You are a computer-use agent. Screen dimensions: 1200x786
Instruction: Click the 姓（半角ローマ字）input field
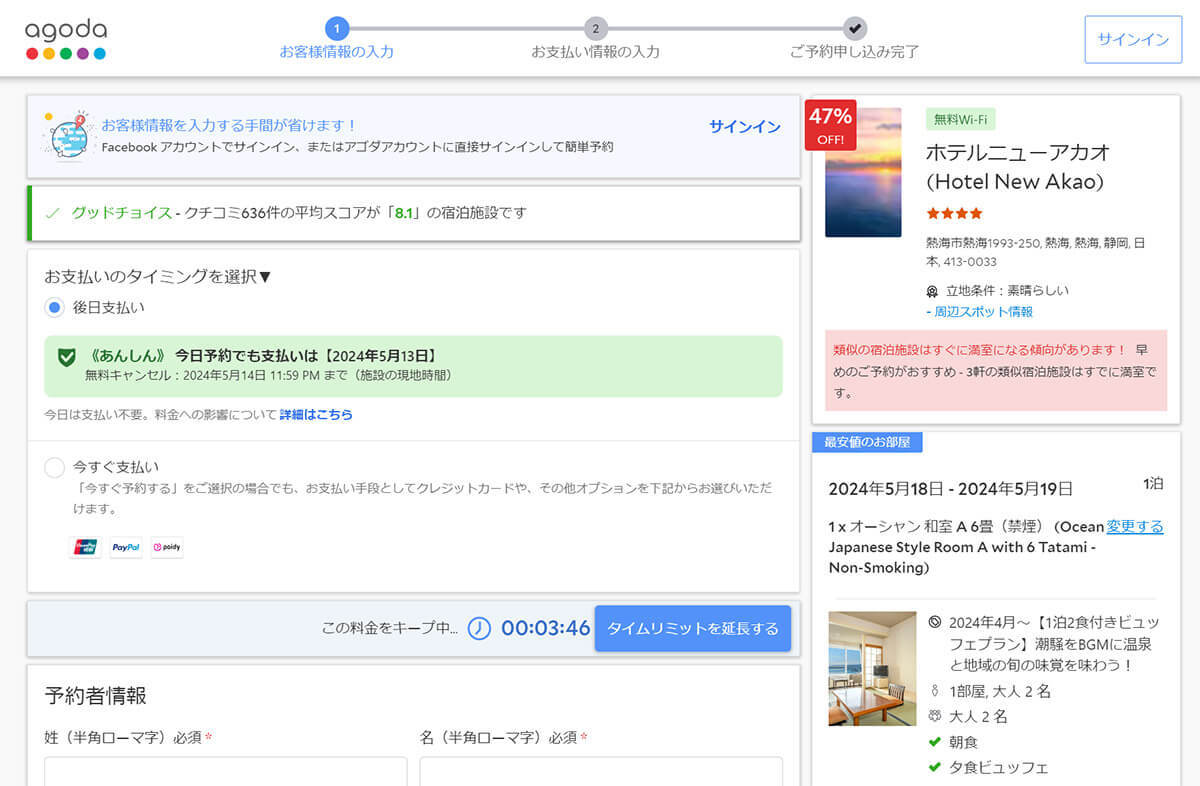pos(226,771)
